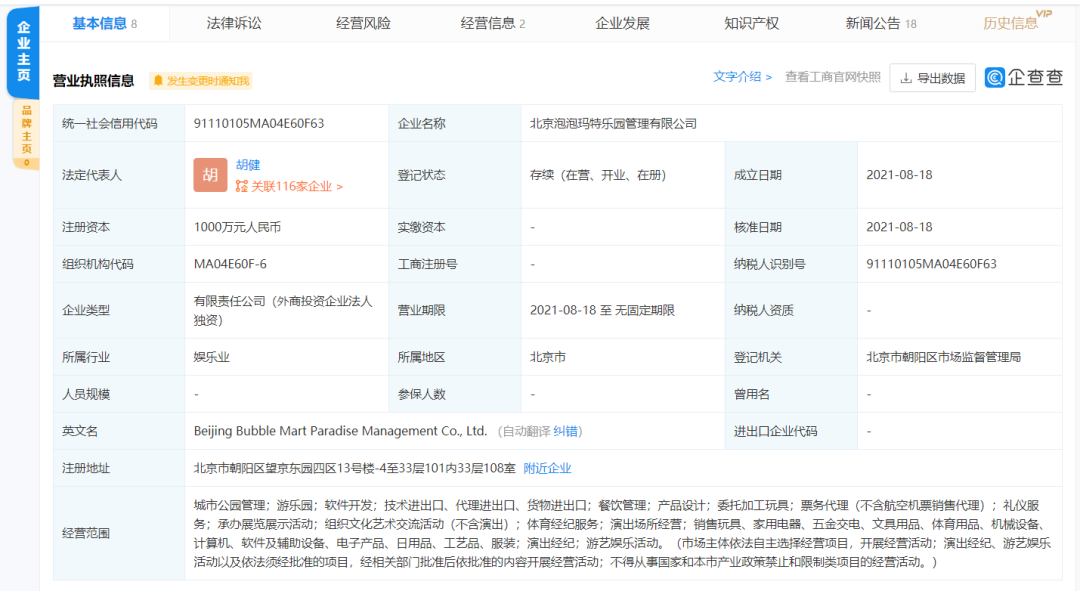Click 北京市朝阳区市场监督管理局 registration authority
This screenshot has height=591, width=1080.
944,357
